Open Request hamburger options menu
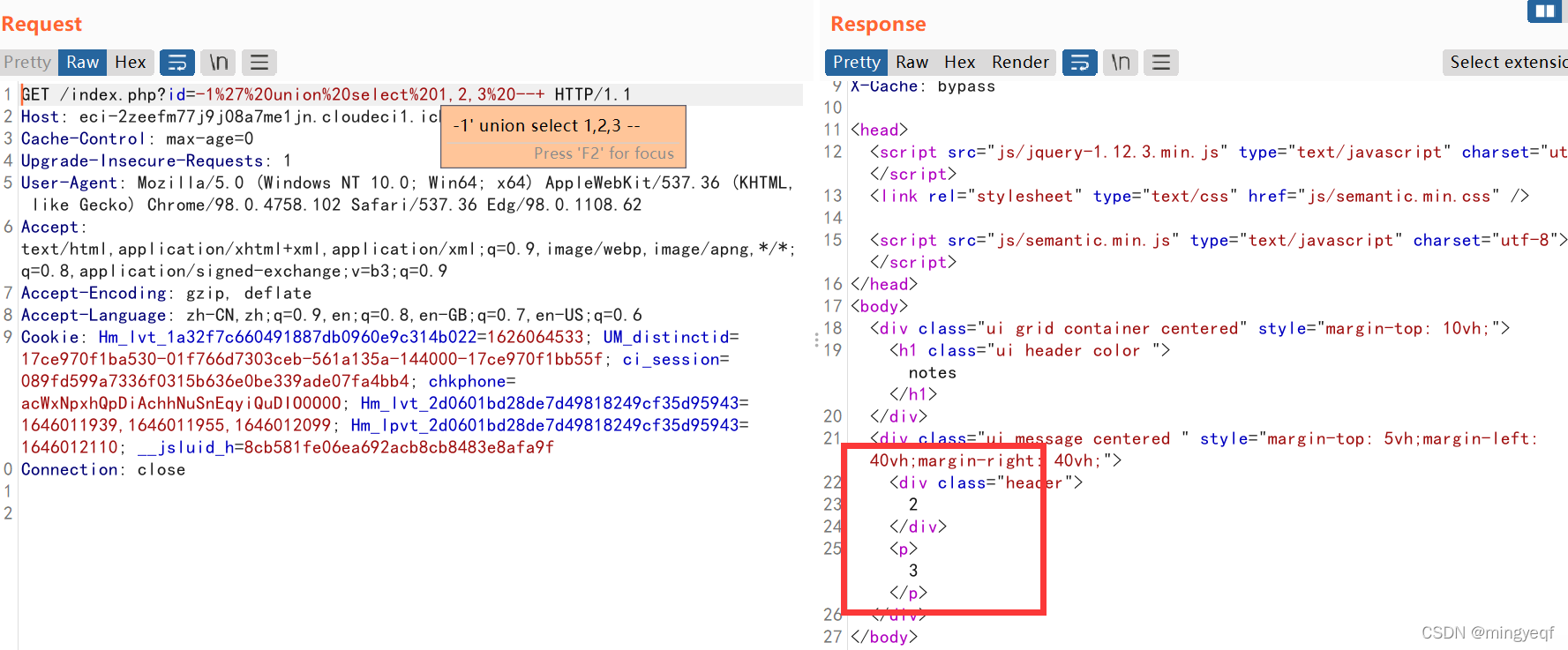Screen dimensions: 1568x650 pyautogui.click(x=259, y=63)
